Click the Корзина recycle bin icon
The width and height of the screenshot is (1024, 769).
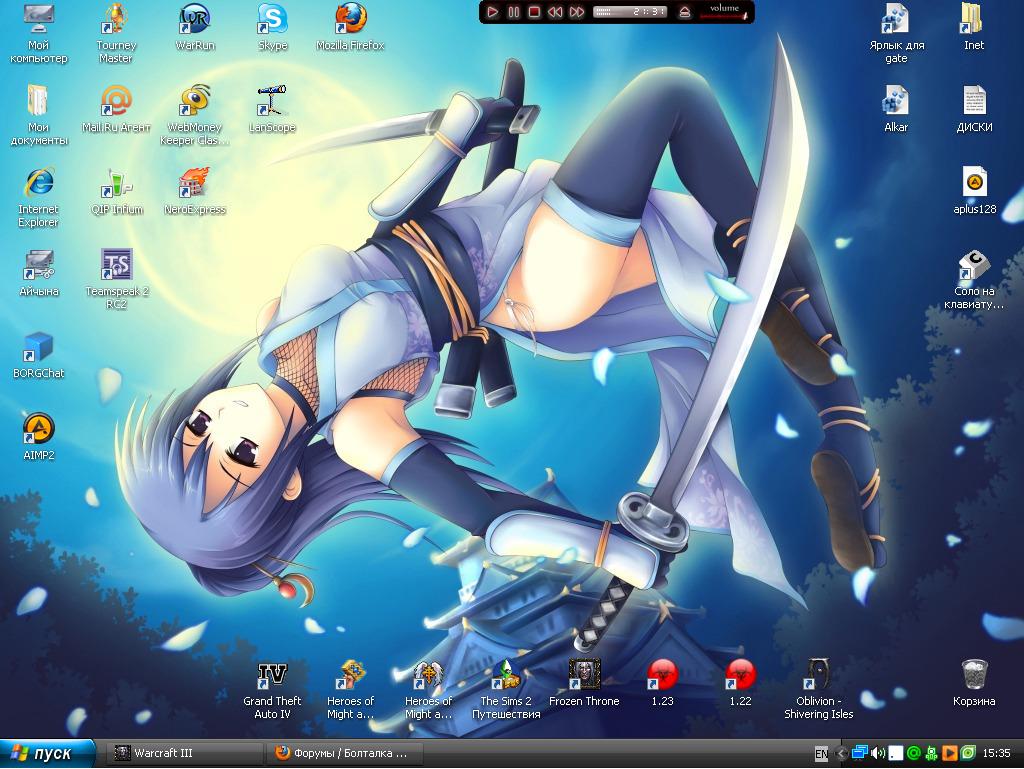coord(974,675)
